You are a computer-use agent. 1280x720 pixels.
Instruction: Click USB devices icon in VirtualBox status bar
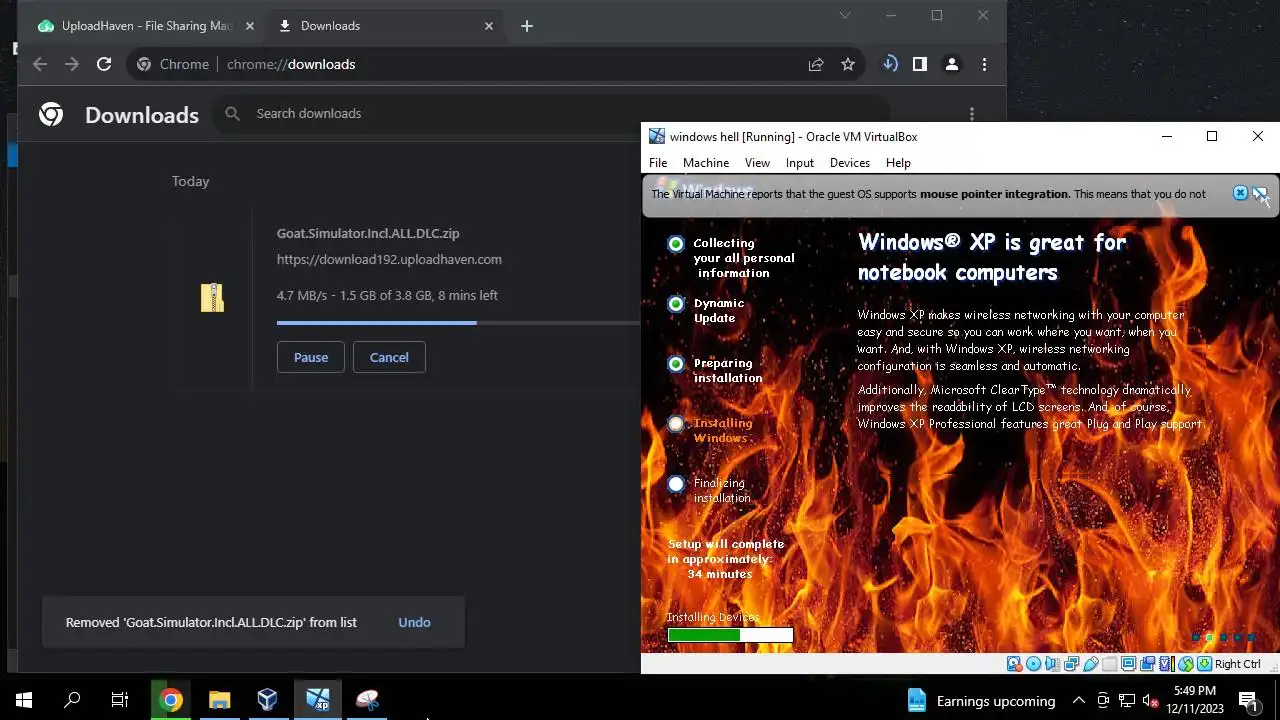point(1091,664)
